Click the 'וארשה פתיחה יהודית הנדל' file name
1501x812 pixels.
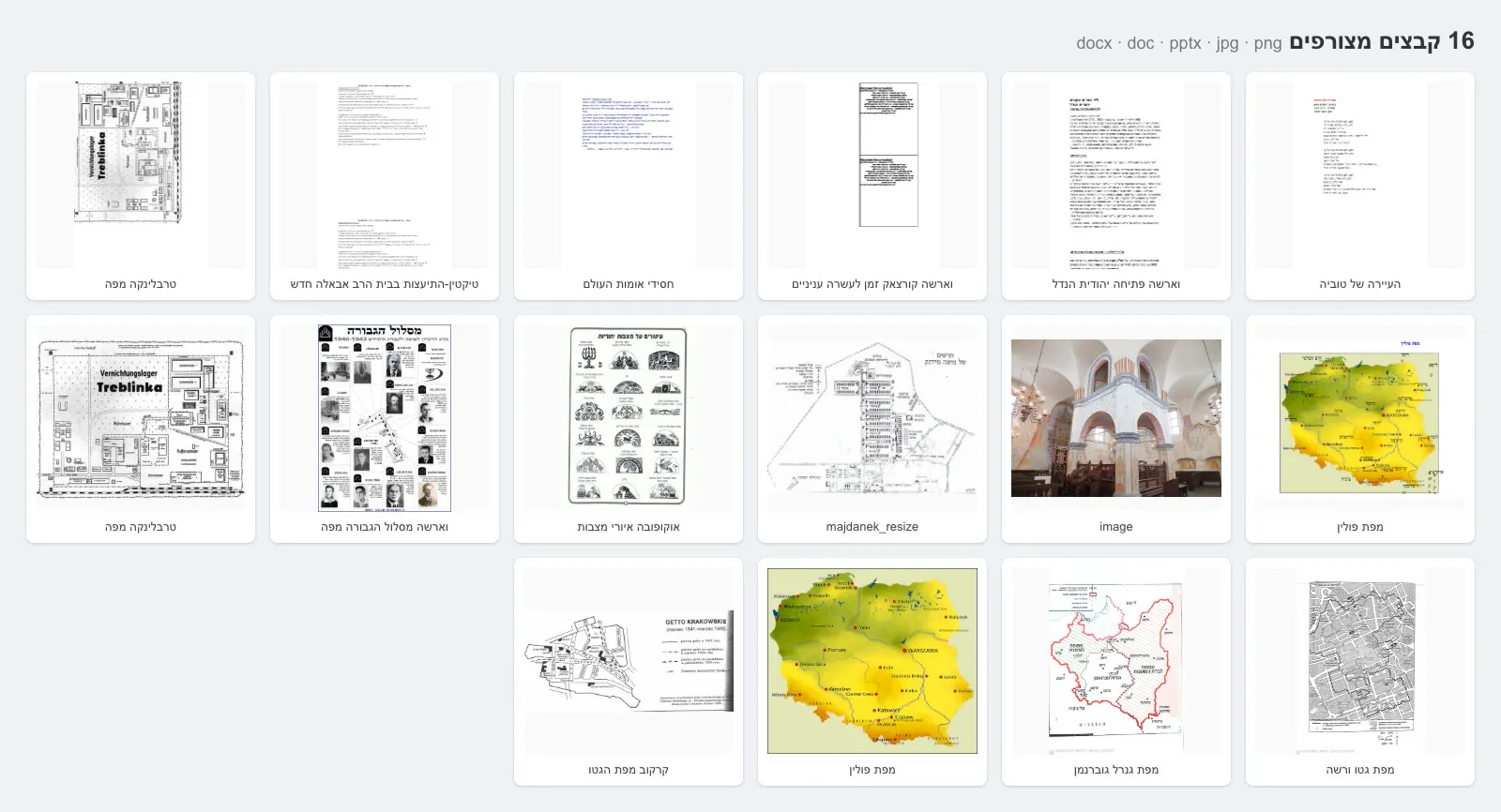click(x=1116, y=284)
